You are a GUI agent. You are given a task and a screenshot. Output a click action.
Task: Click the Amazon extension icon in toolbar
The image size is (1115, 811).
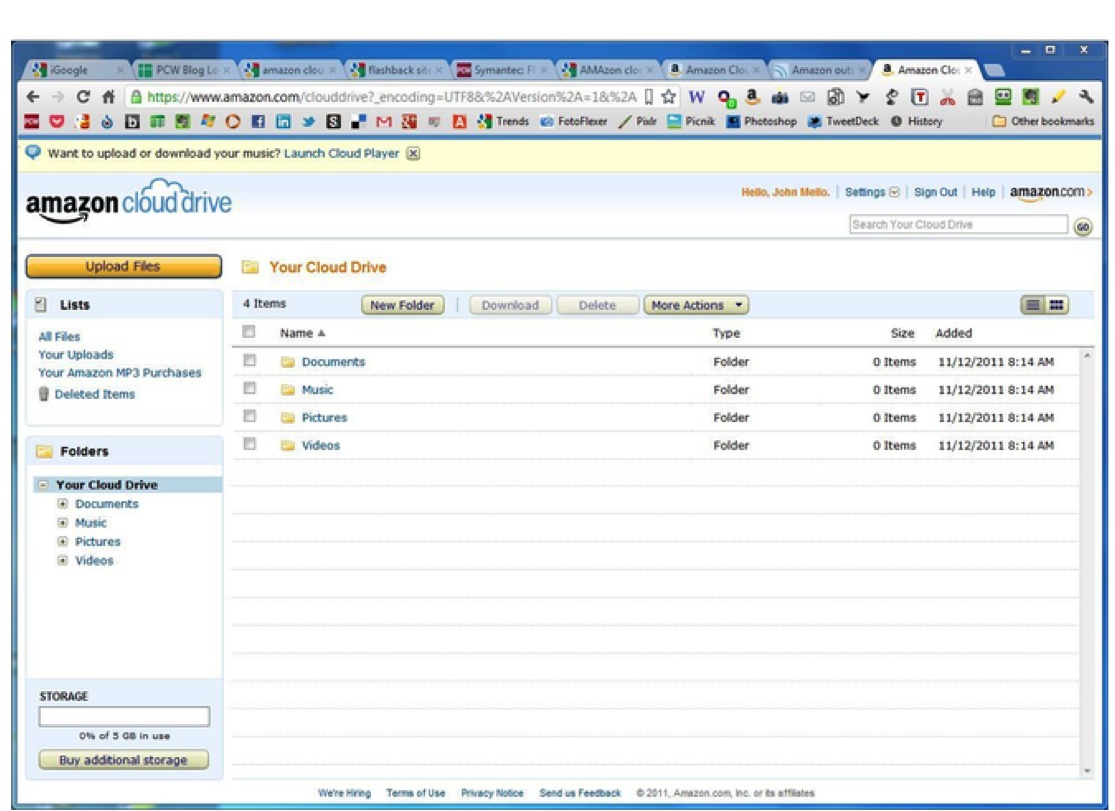click(x=752, y=97)
